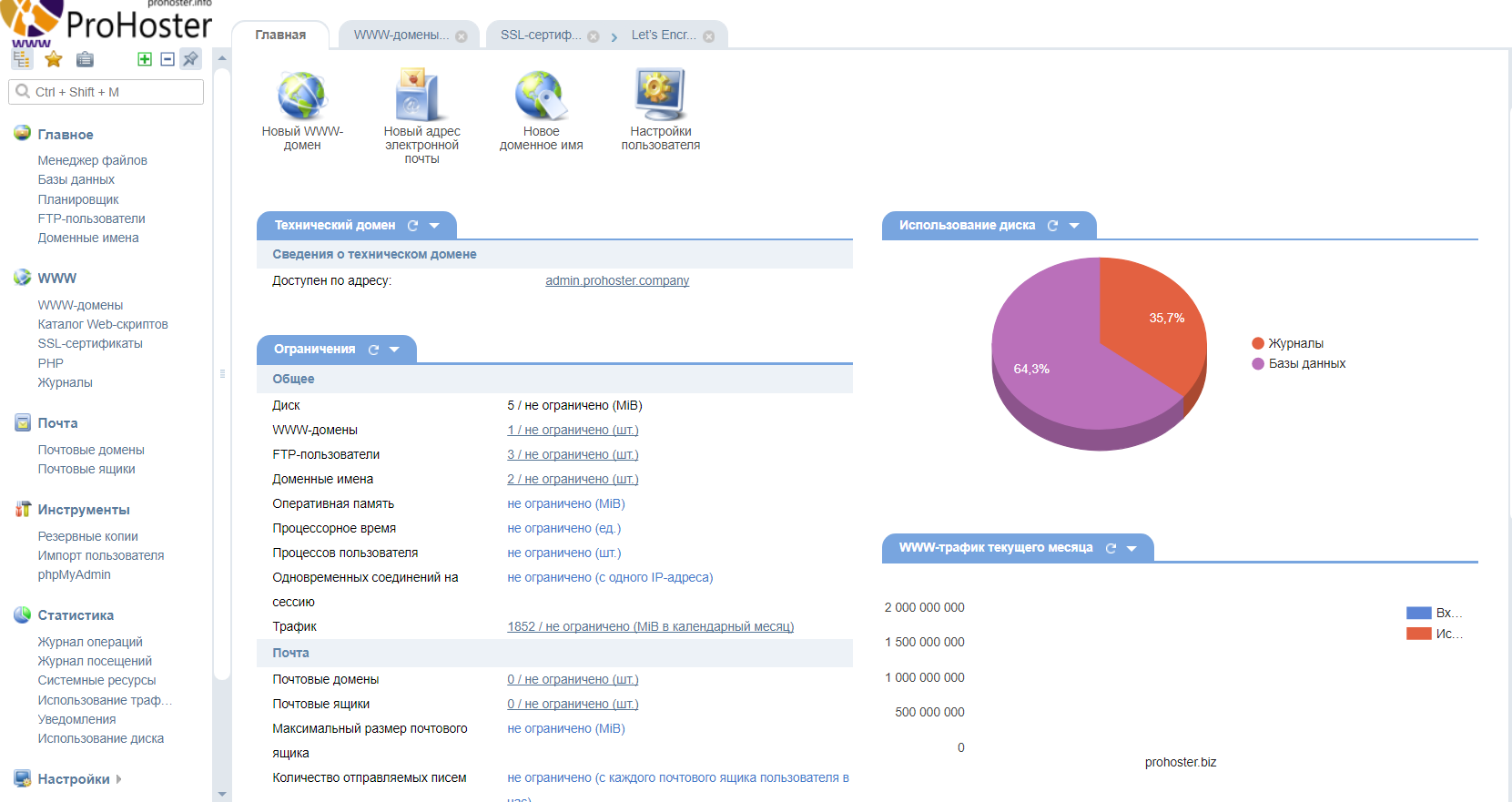Refresh the Disk usage panel
The height and width of the screenshot is (802, 1512).
(x=1053, y=226)
